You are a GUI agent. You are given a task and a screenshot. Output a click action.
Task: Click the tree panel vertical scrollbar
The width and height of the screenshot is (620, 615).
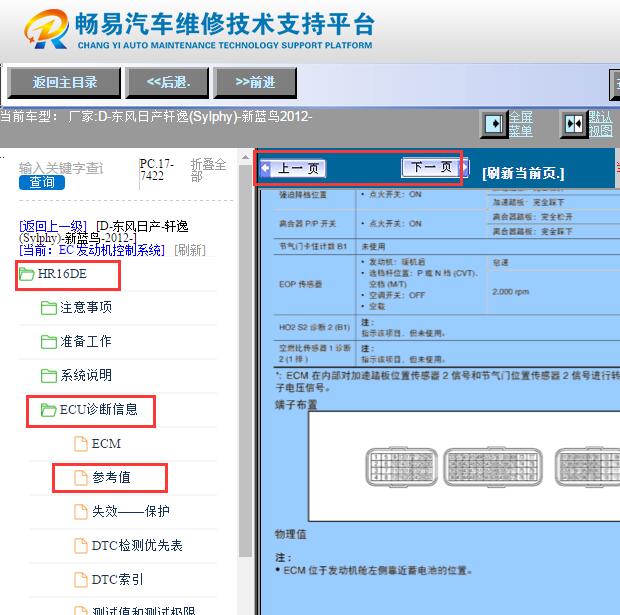click(245, 360)
